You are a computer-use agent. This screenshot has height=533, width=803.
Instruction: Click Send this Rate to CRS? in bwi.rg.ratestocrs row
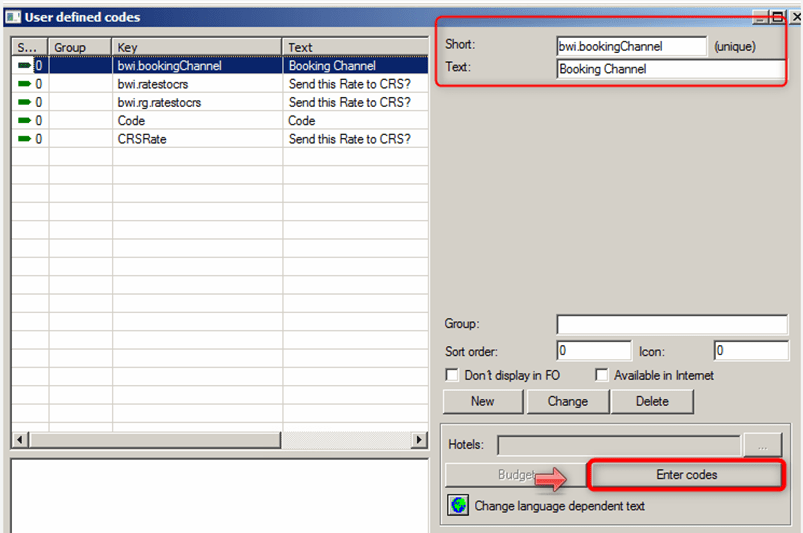click(x=355, y=102)
